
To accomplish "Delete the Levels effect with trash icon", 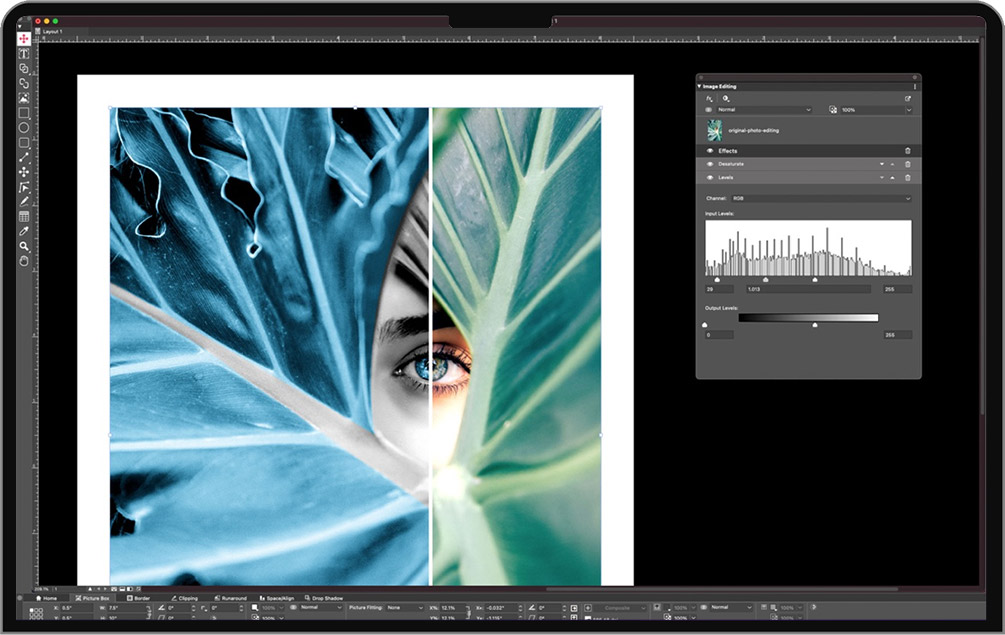I will pos(908,177).
